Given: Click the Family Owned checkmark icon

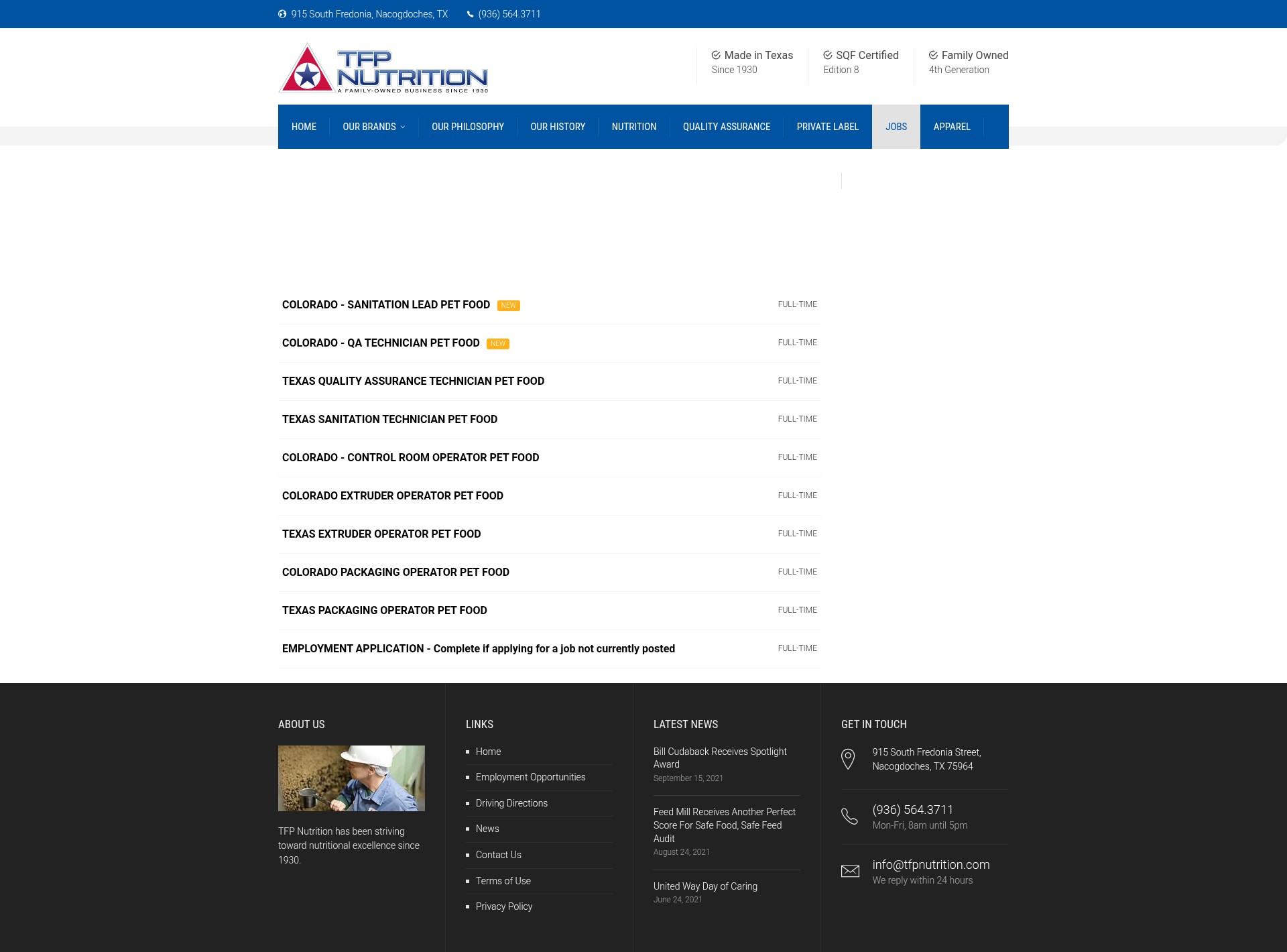Looking at the screenshot, I should point(933,55).
